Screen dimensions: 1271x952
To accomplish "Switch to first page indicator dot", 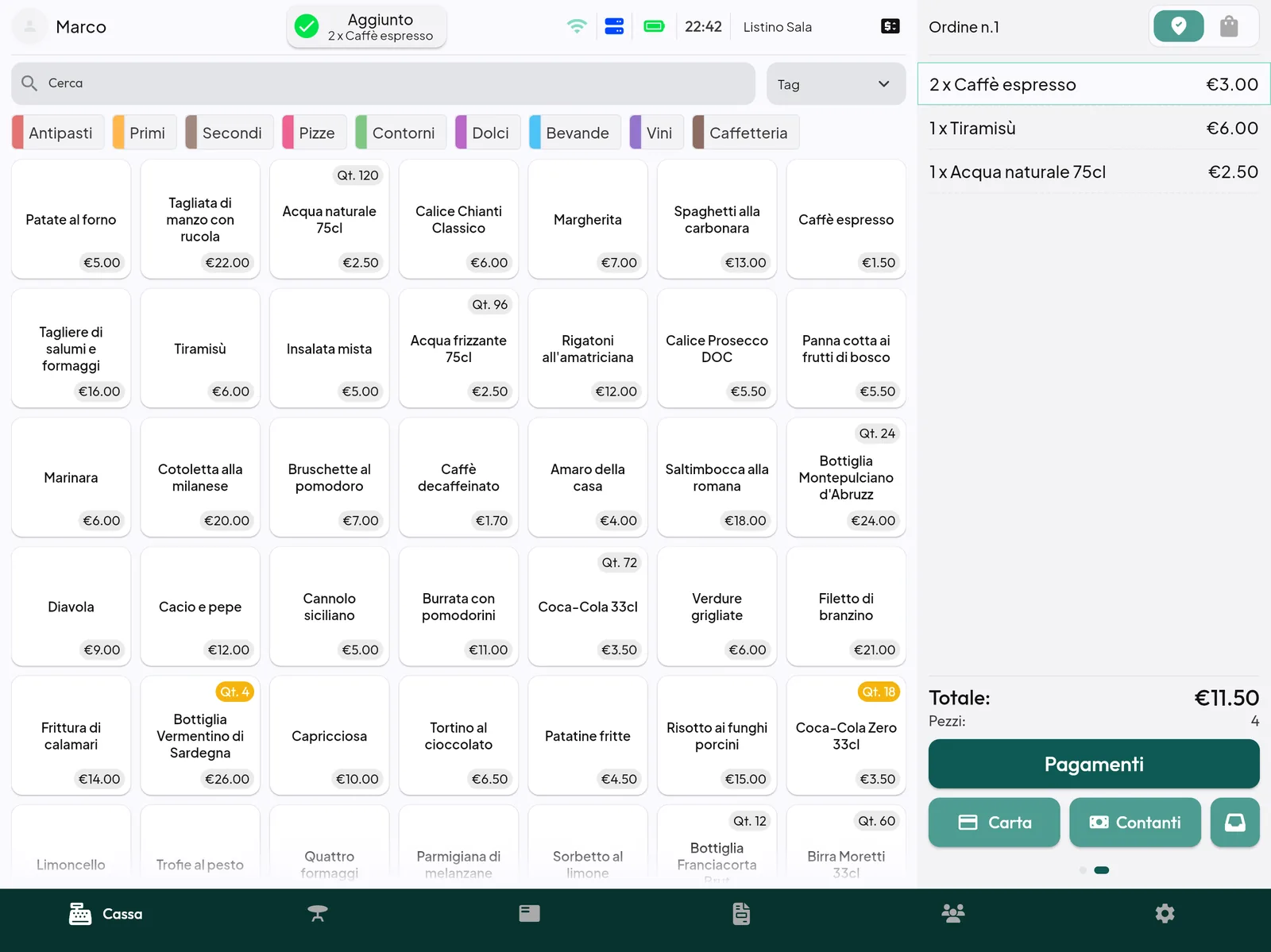I will [1083, 870].
